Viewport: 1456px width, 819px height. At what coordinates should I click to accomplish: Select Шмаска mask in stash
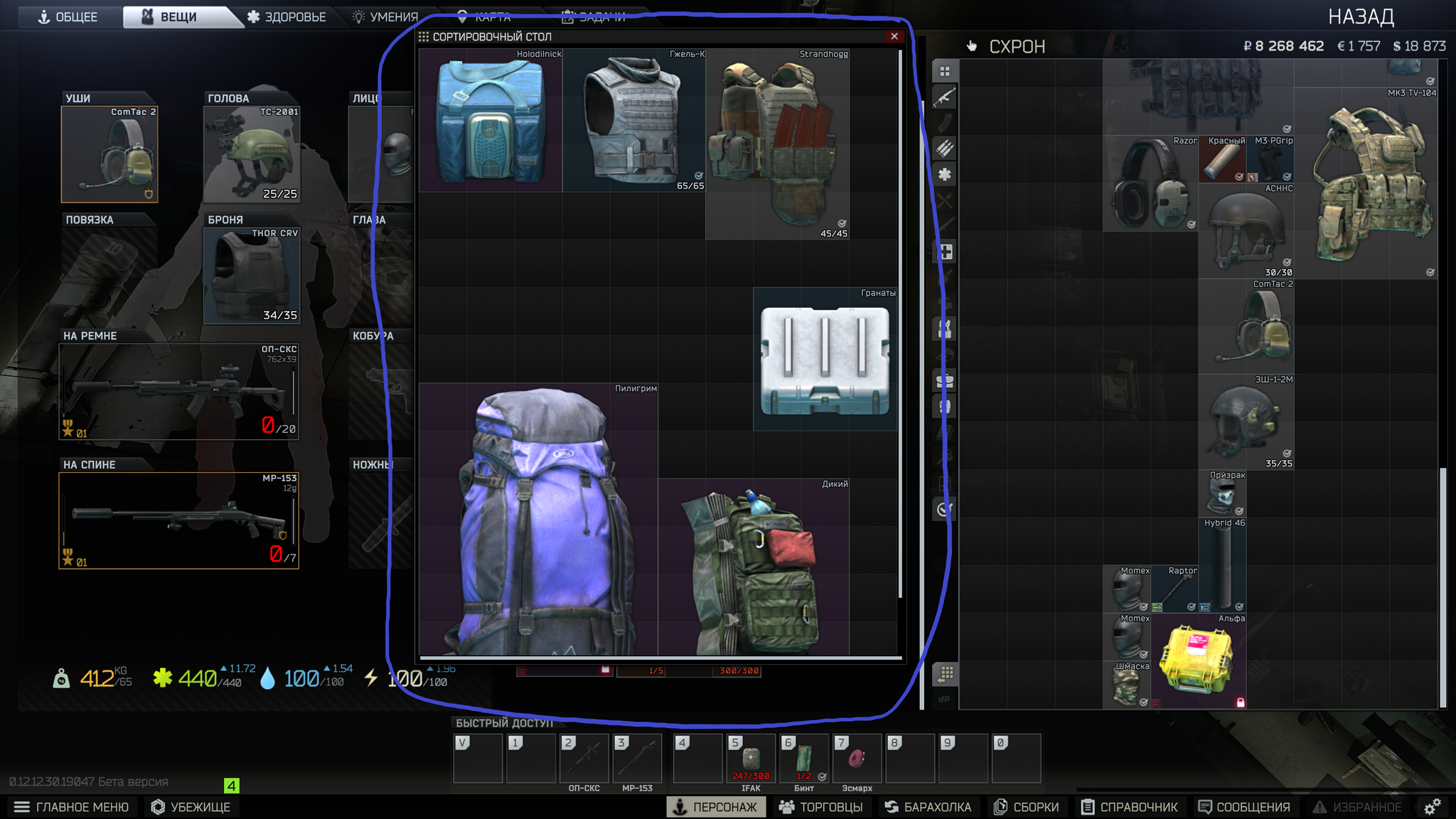[1128, 685]
